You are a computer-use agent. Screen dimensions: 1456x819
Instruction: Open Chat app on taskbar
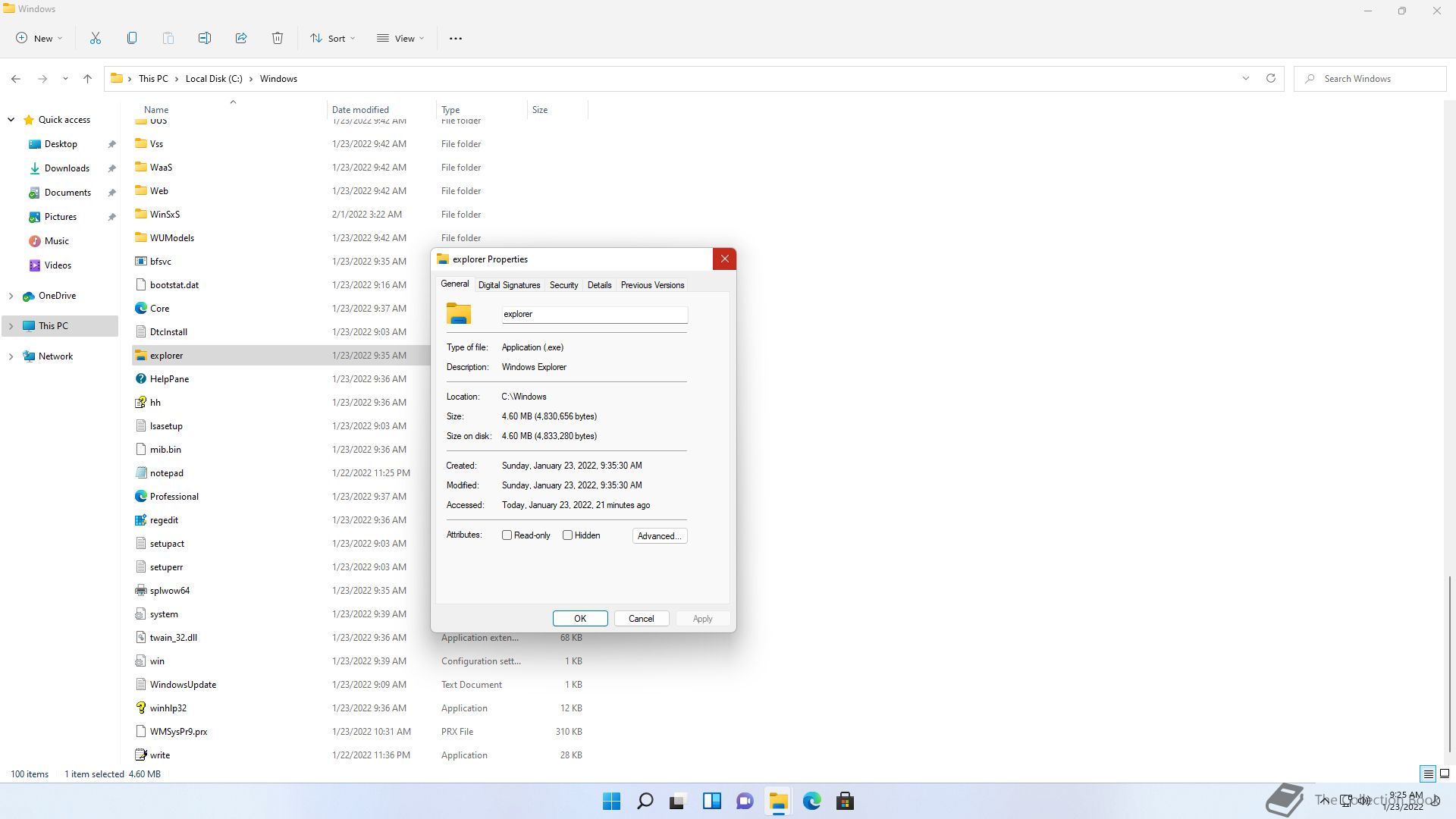tap(745, 801)
